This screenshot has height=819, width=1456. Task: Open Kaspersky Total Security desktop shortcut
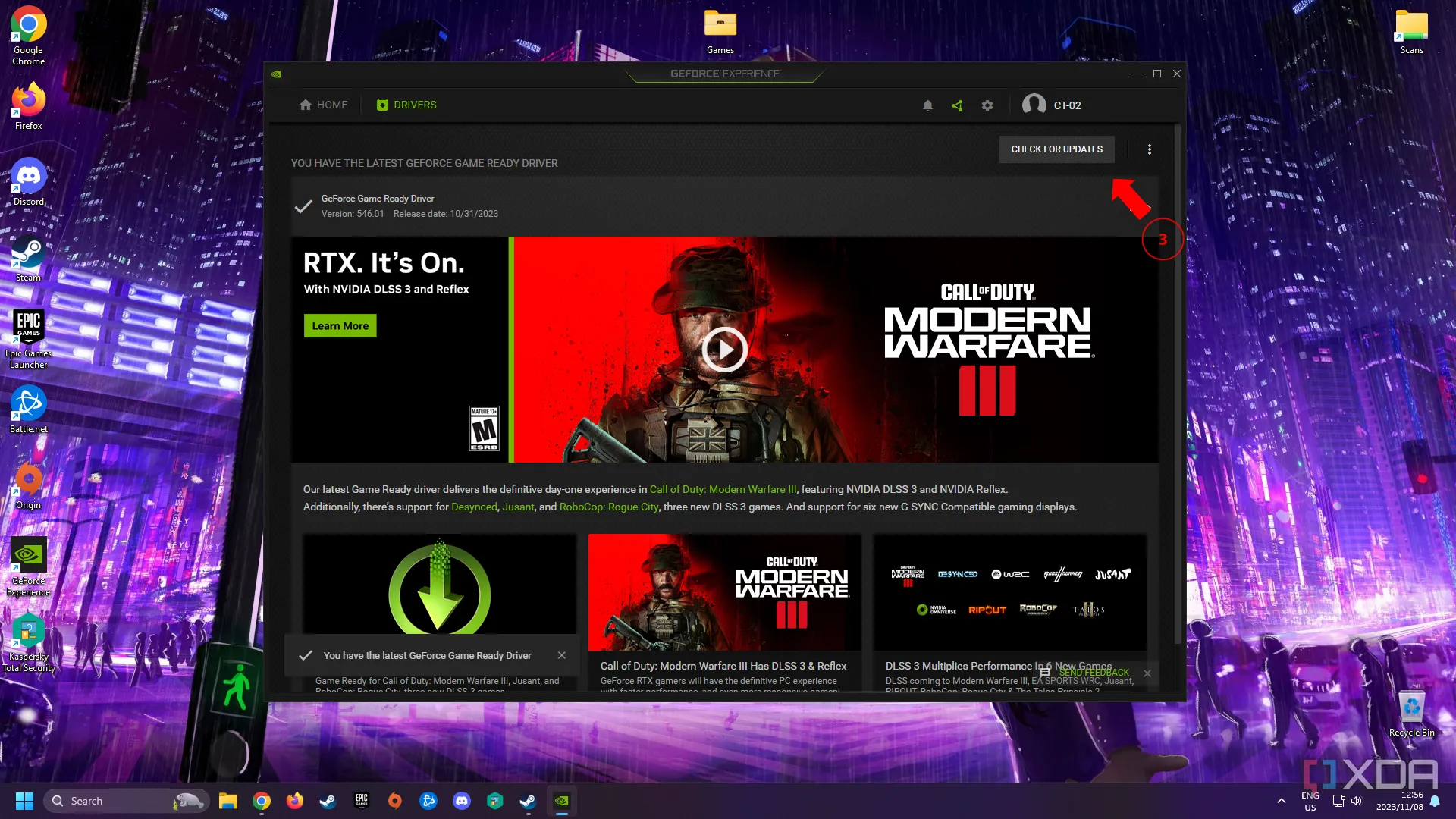pos(28,642)
